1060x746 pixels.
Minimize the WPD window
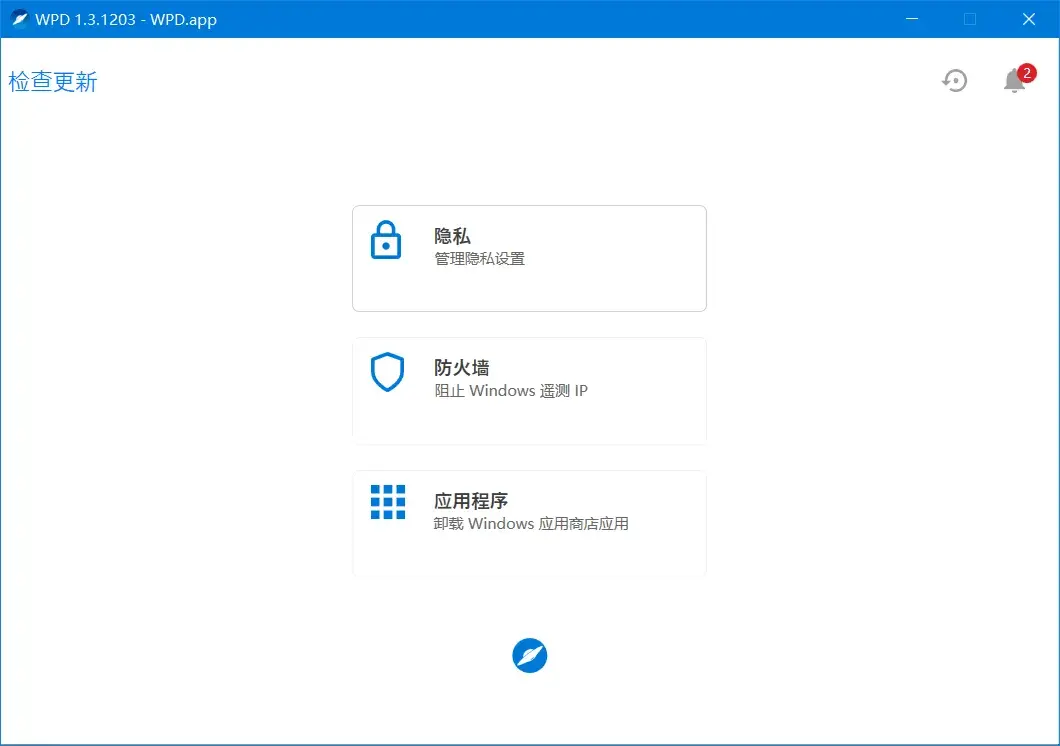[x=912, y=19]
